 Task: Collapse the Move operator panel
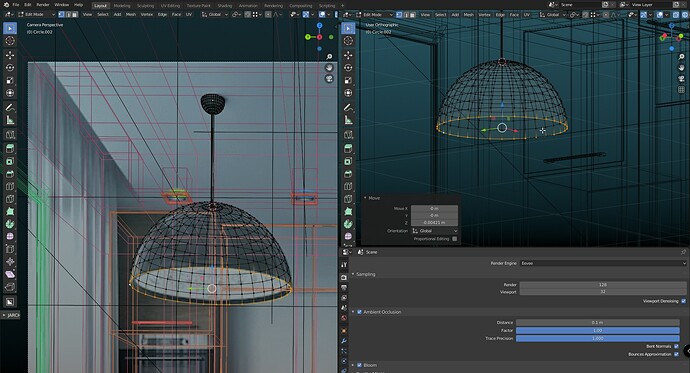coord(365,198)
